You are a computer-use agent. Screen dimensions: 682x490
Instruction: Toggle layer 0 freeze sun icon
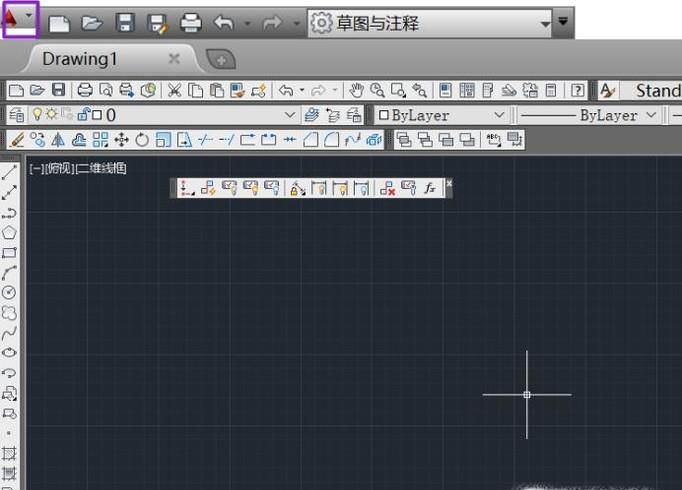pyautogui.click(x=52, y=114)
